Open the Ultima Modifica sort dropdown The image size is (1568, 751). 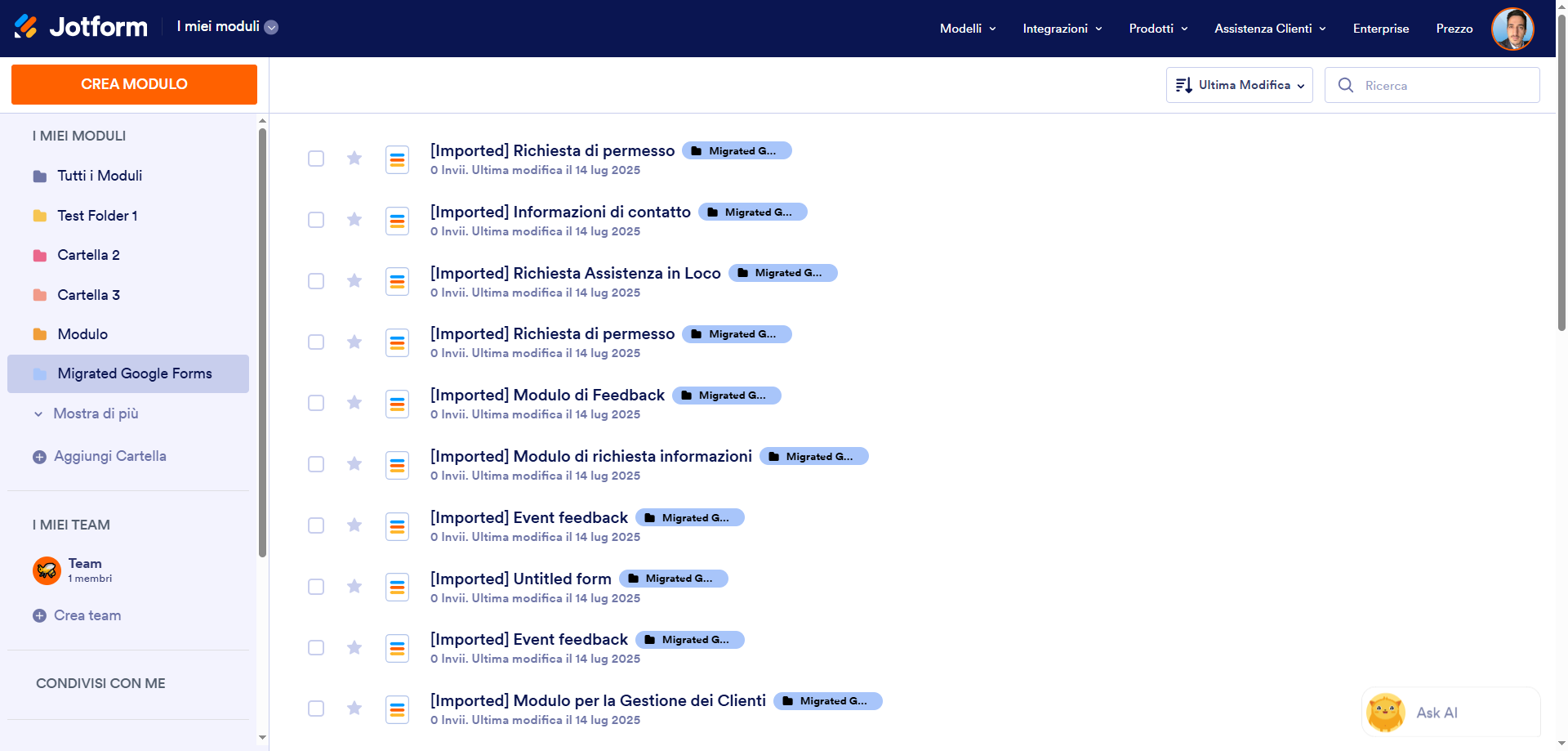(1240, 85)
